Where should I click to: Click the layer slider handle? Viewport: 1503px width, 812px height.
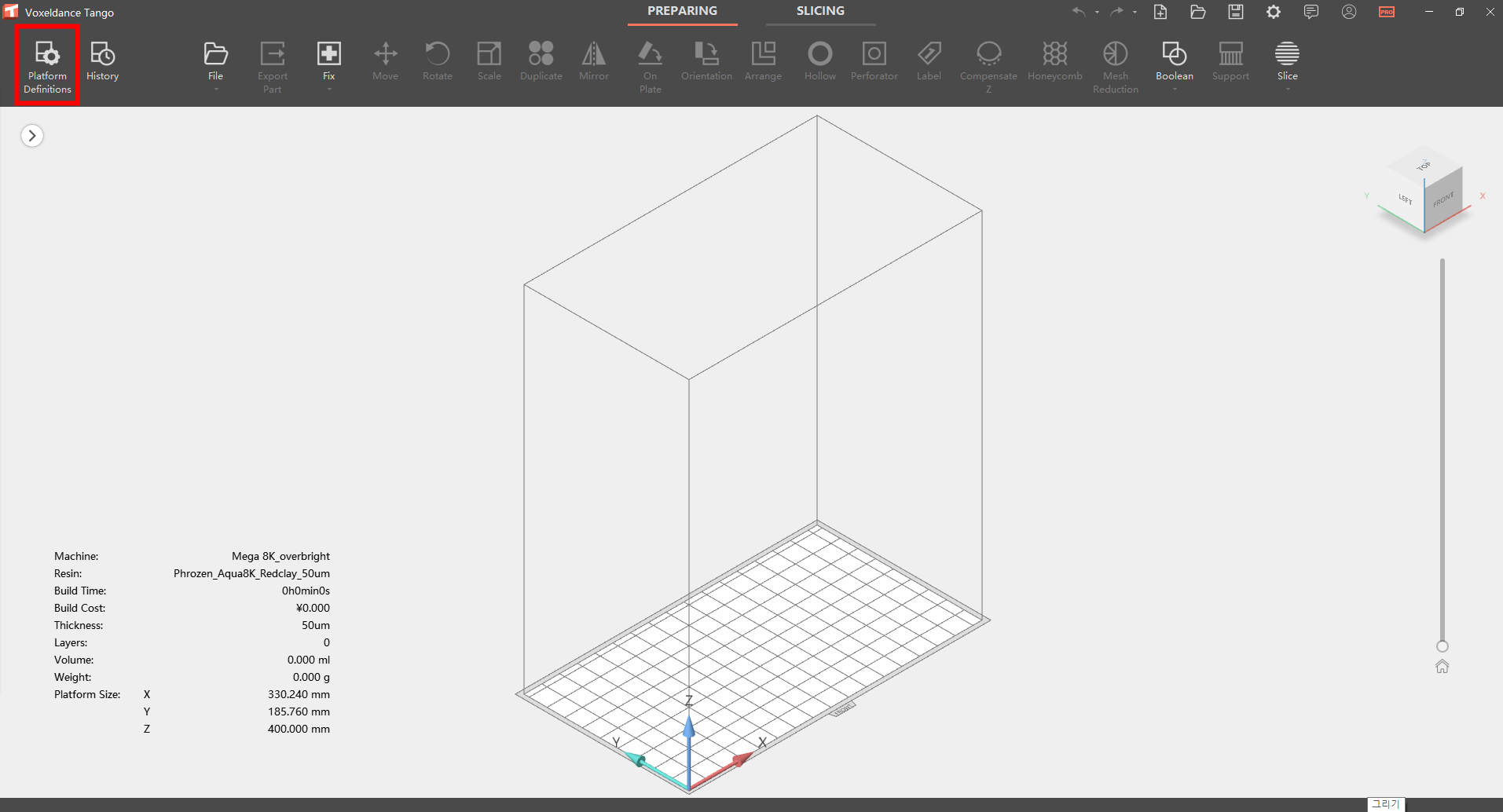click(x=1443, y=646)
